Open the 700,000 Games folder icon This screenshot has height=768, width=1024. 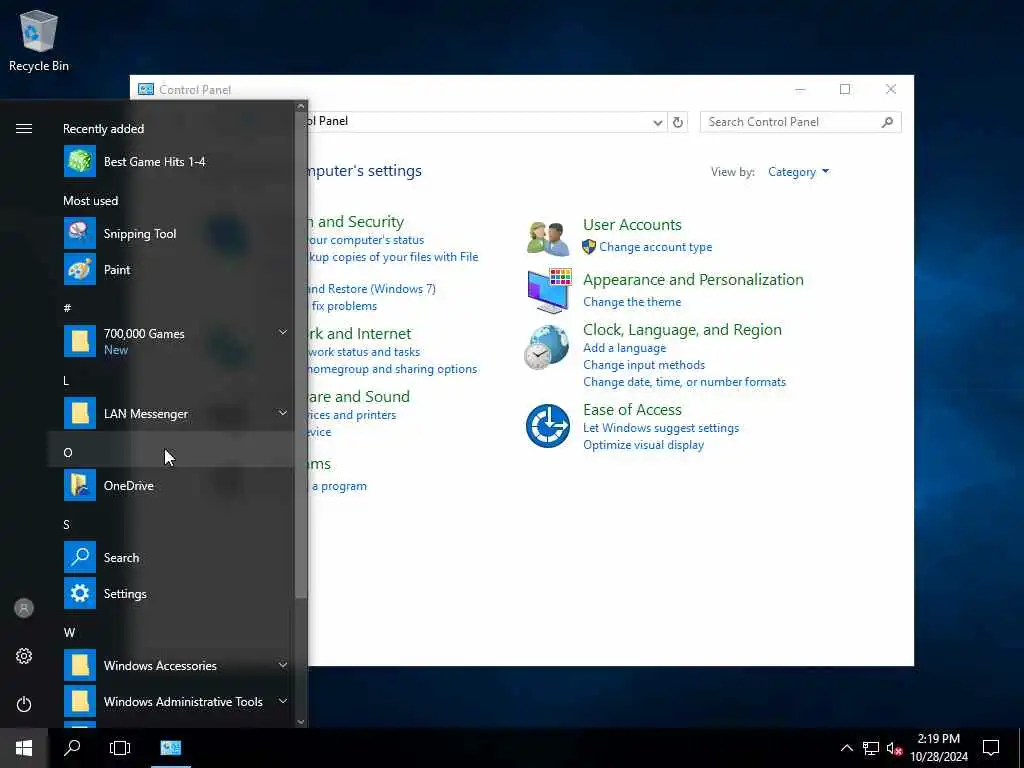click(x=80, y=341)
